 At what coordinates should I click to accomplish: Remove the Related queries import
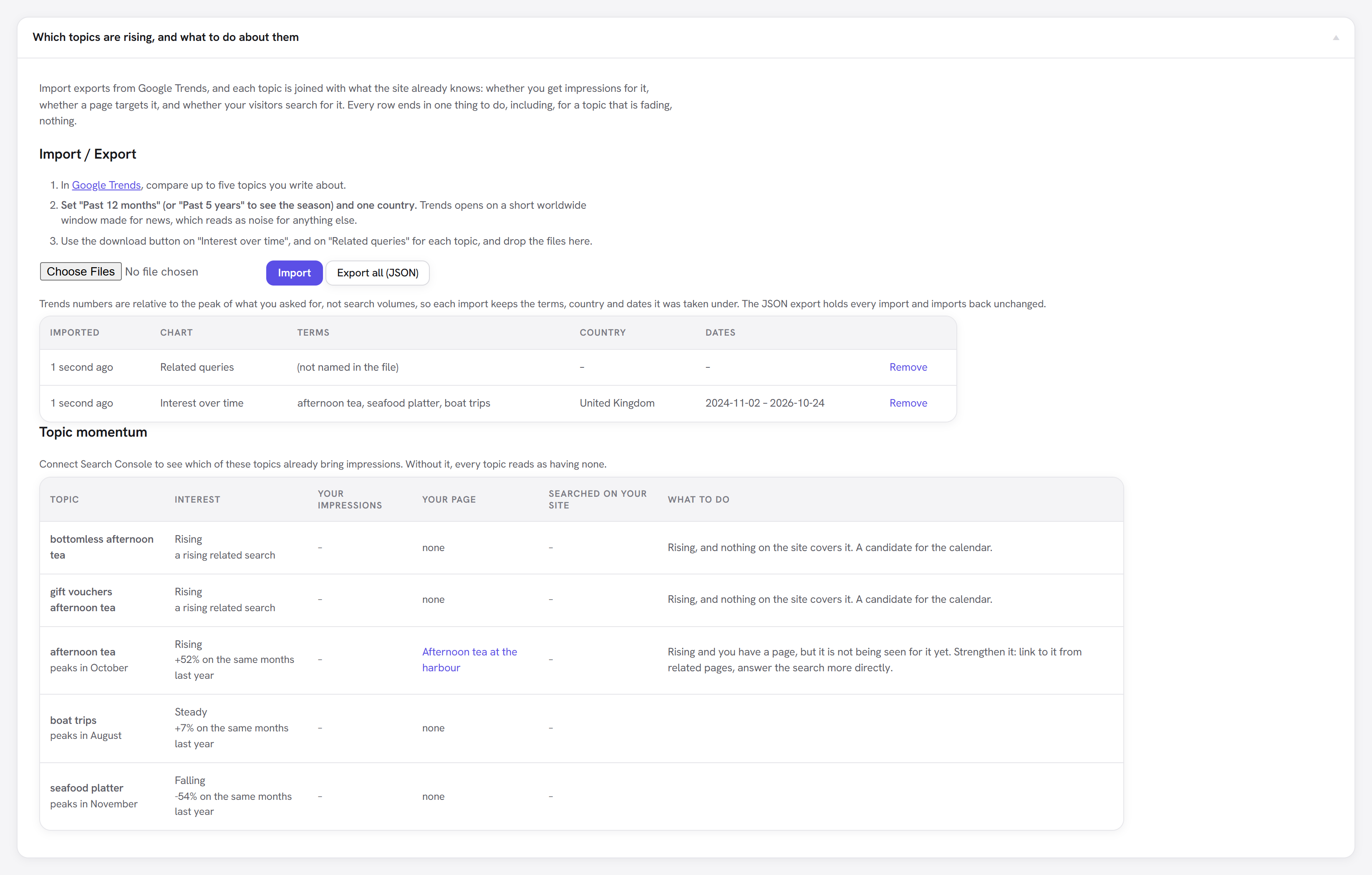[908, 367]
